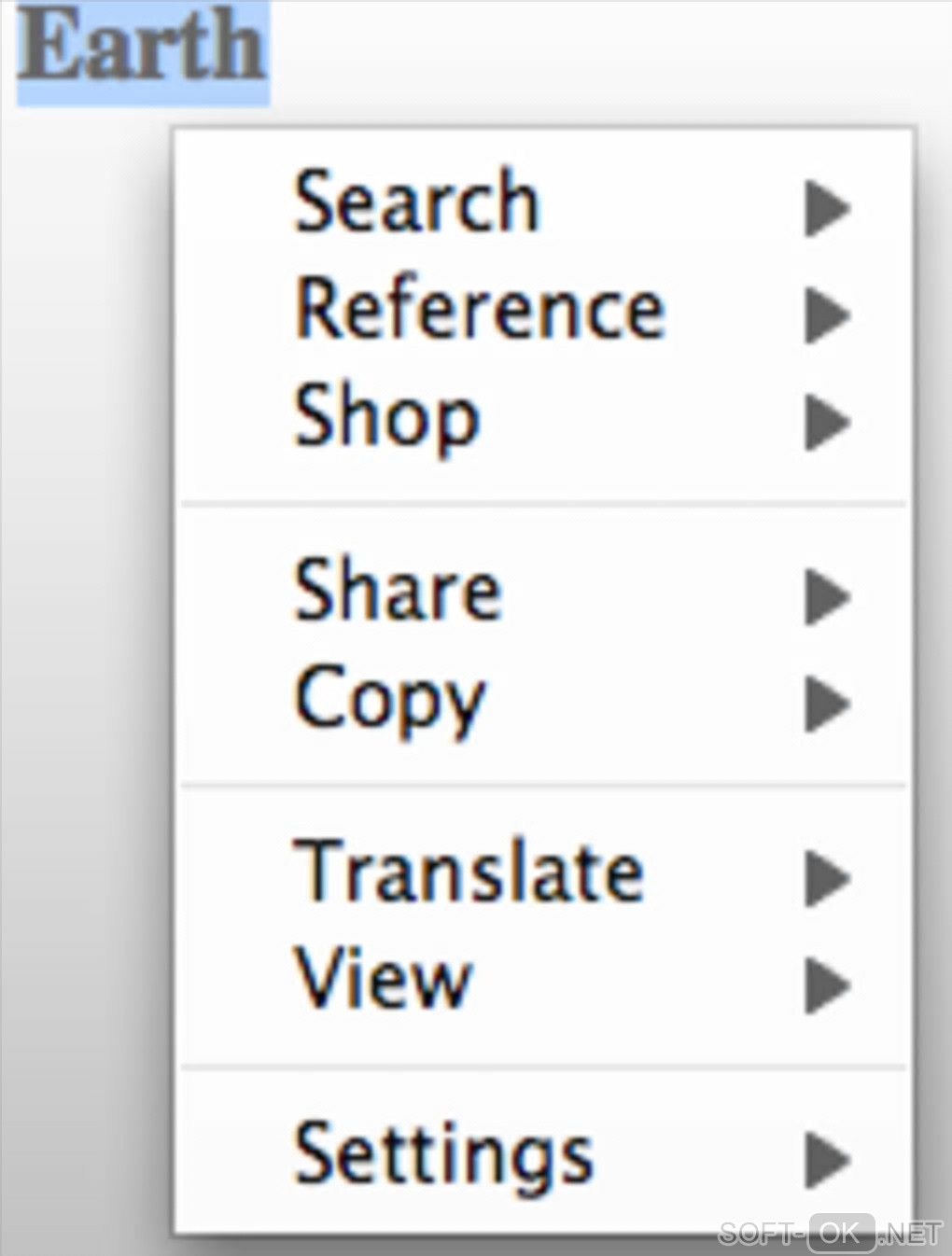Expand the Share submenu arrow
This screenshot has width=952, height=1256.
[x=826, y=596]
